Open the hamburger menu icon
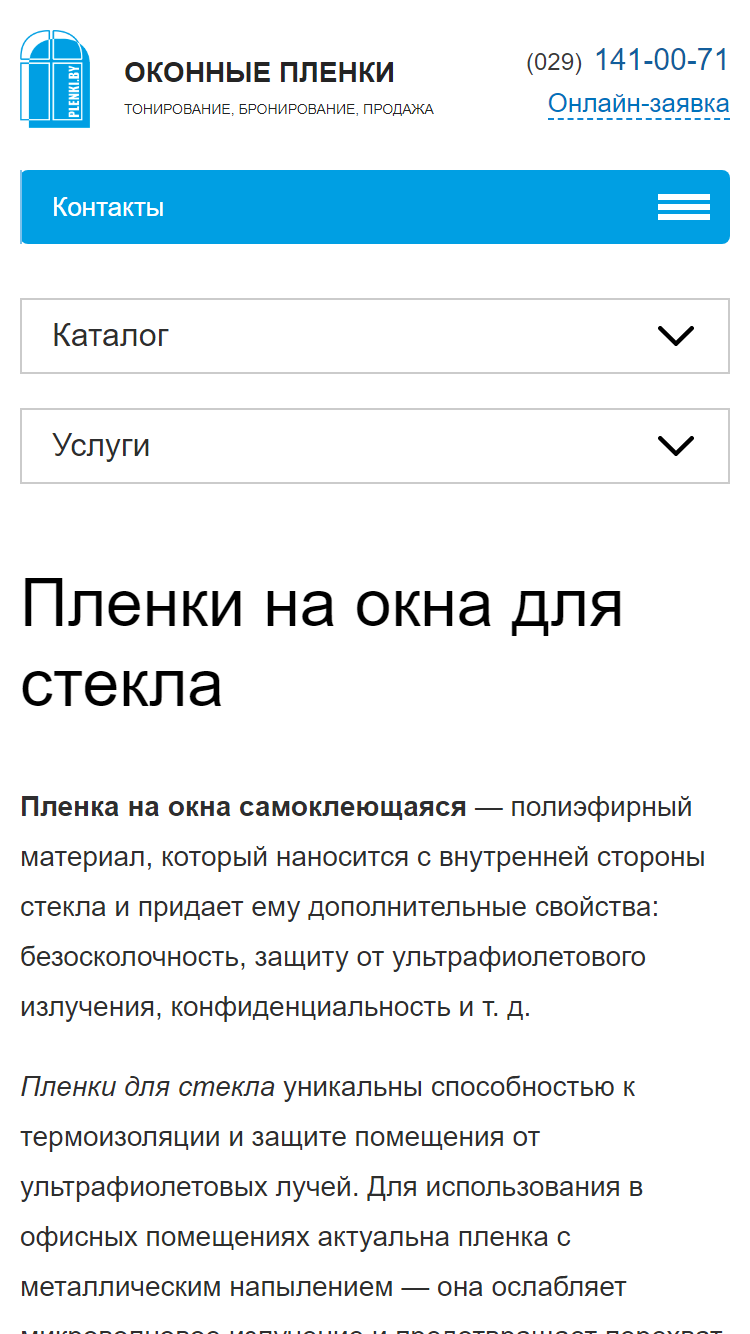 click(684, 207)
